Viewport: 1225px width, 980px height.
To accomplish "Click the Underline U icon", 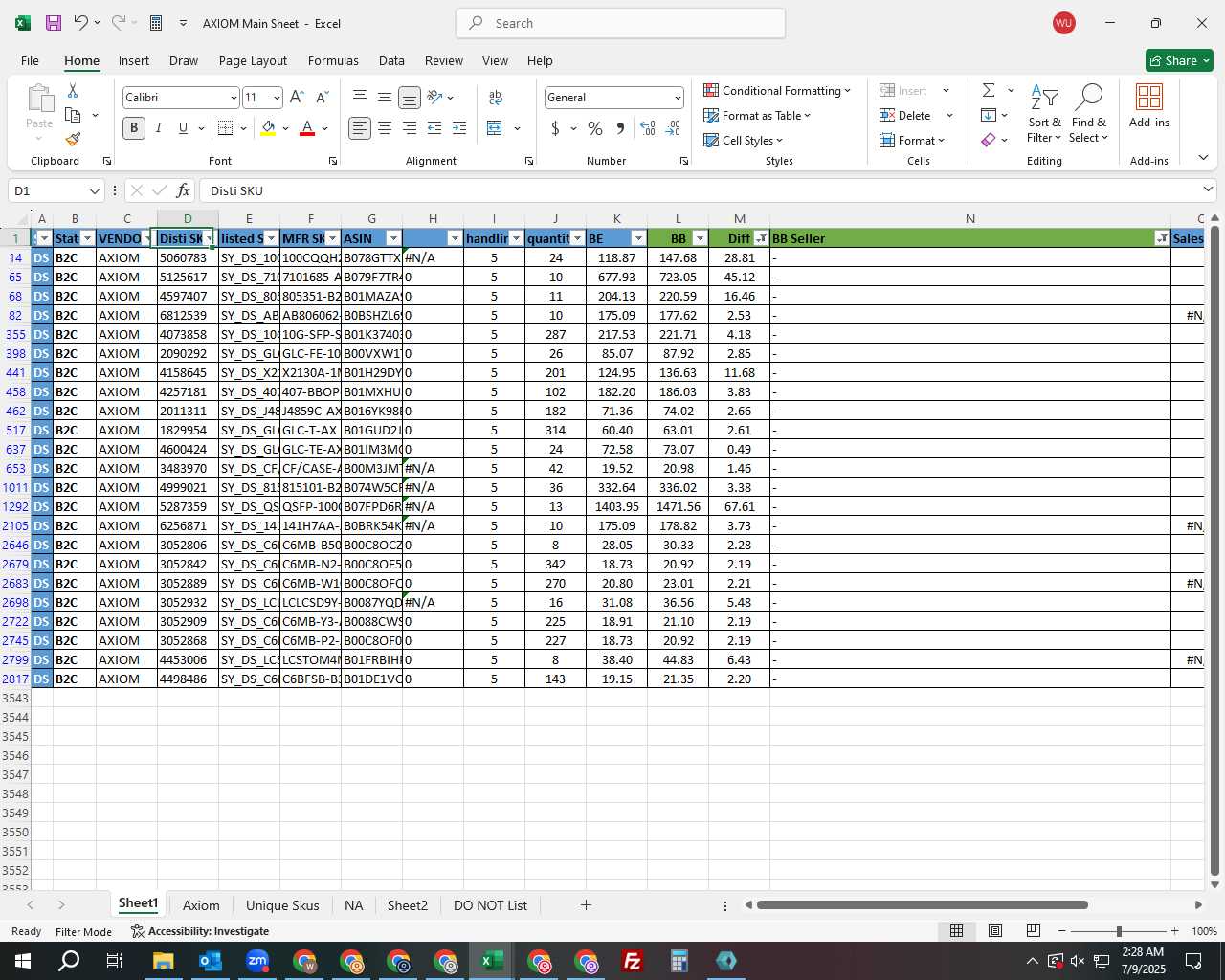I will pyautogui.click(x=183, y=128).
